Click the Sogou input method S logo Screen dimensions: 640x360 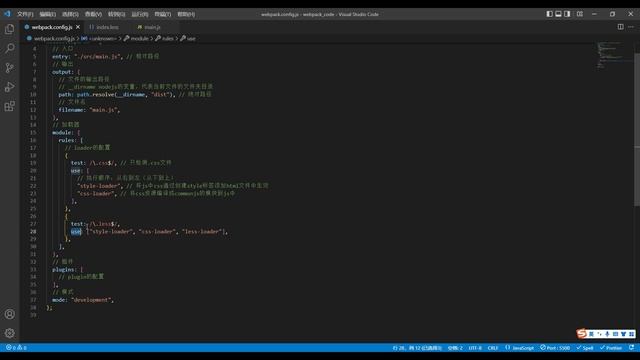point(582,333)
